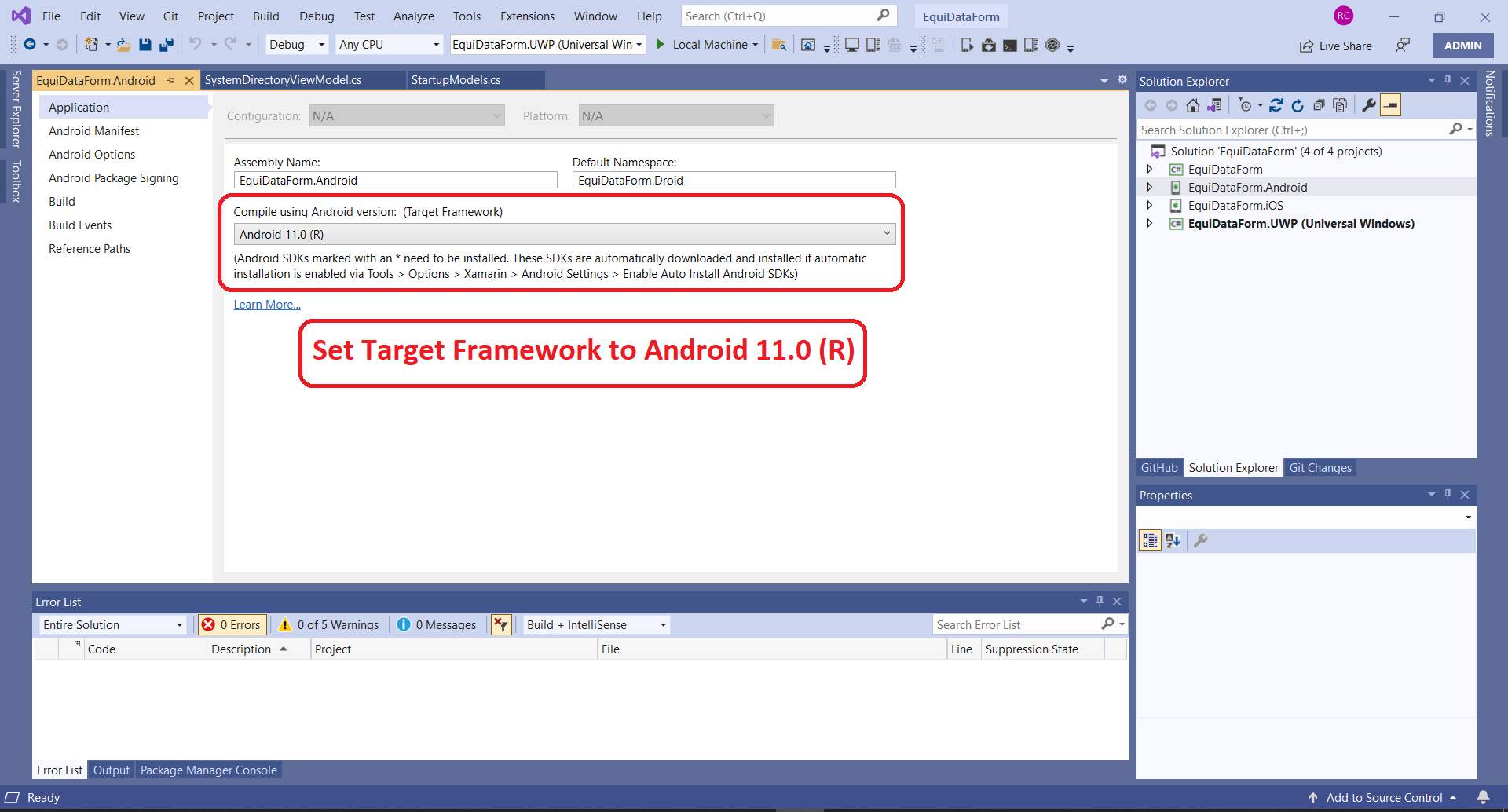Screen dimensions: 1508x812
Task: Open the Properties window alphabetical sort icon
Action: [1173, 540]
